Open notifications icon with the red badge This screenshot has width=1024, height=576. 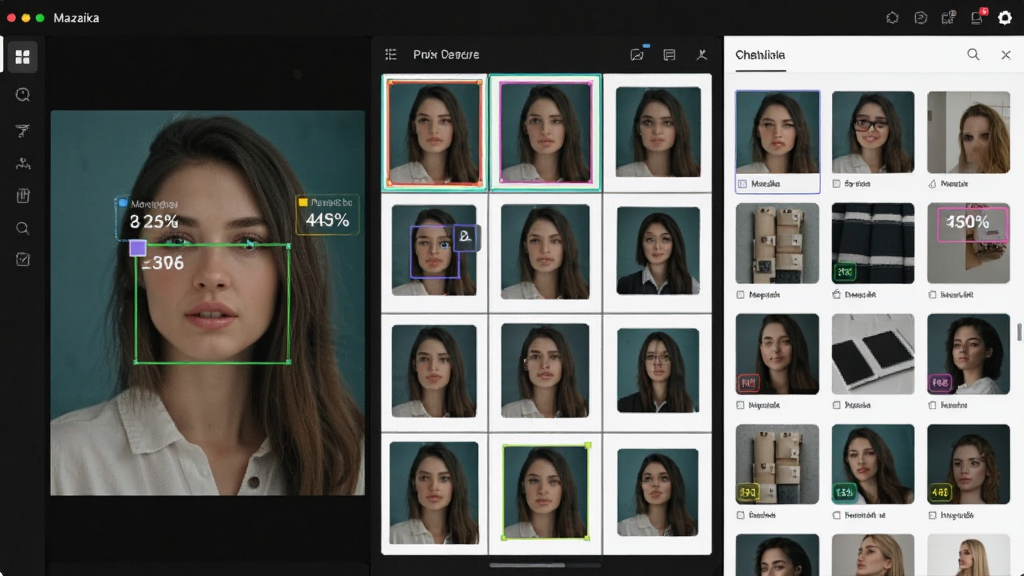coord(978,17)
